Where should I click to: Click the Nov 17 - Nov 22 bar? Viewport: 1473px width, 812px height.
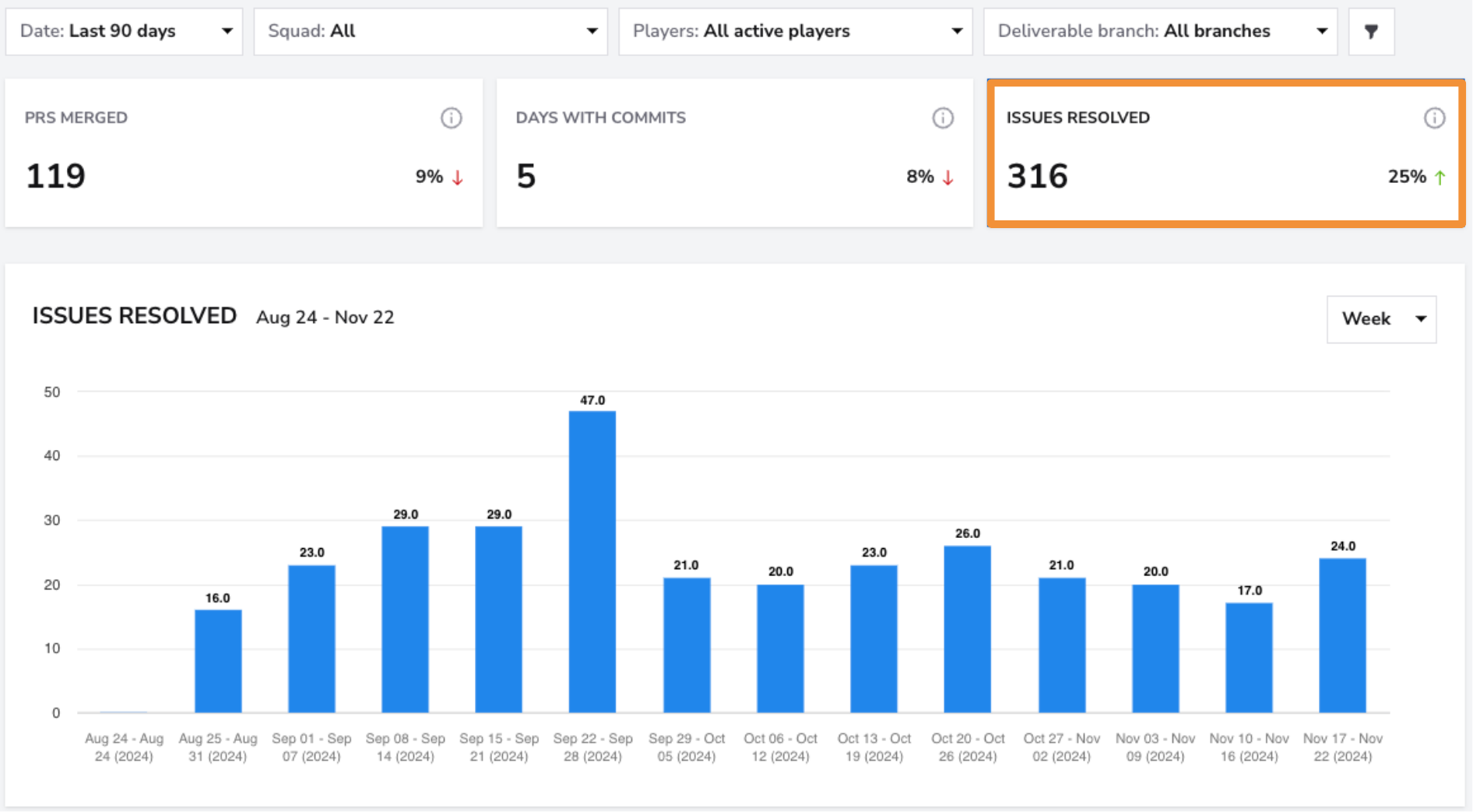(1343, 635)
